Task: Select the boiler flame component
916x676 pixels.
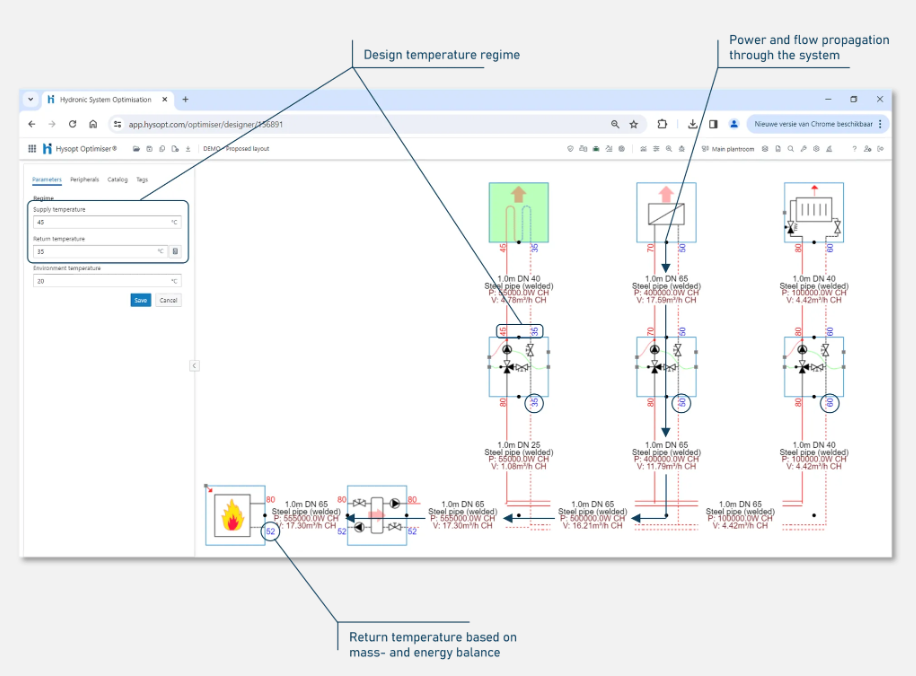Action: coord(235,515)
